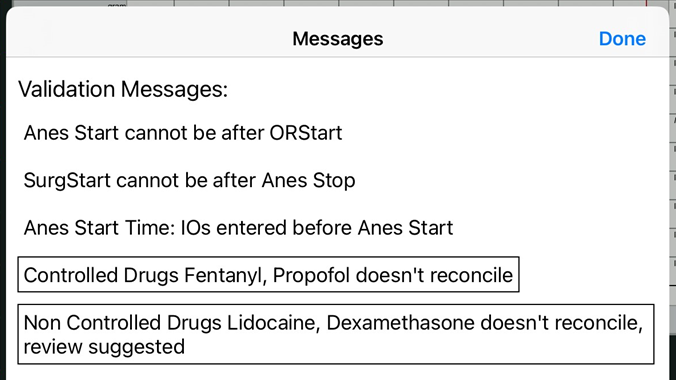Click the red time marker in background grid
Screen dimensions: 676x380
[x=646, y=3]
